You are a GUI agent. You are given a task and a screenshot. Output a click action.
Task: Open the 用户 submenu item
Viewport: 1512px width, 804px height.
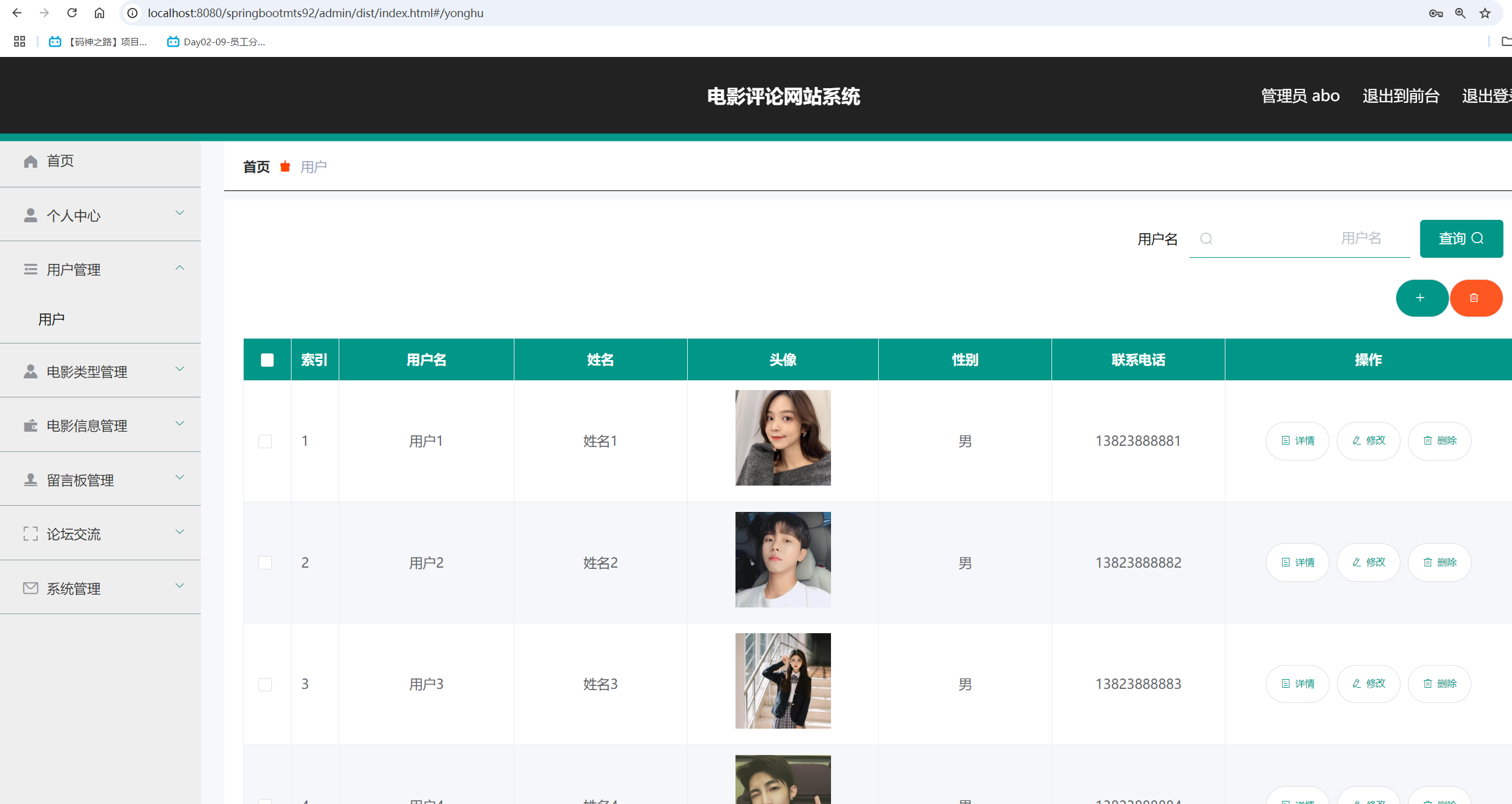click(51, 318)
